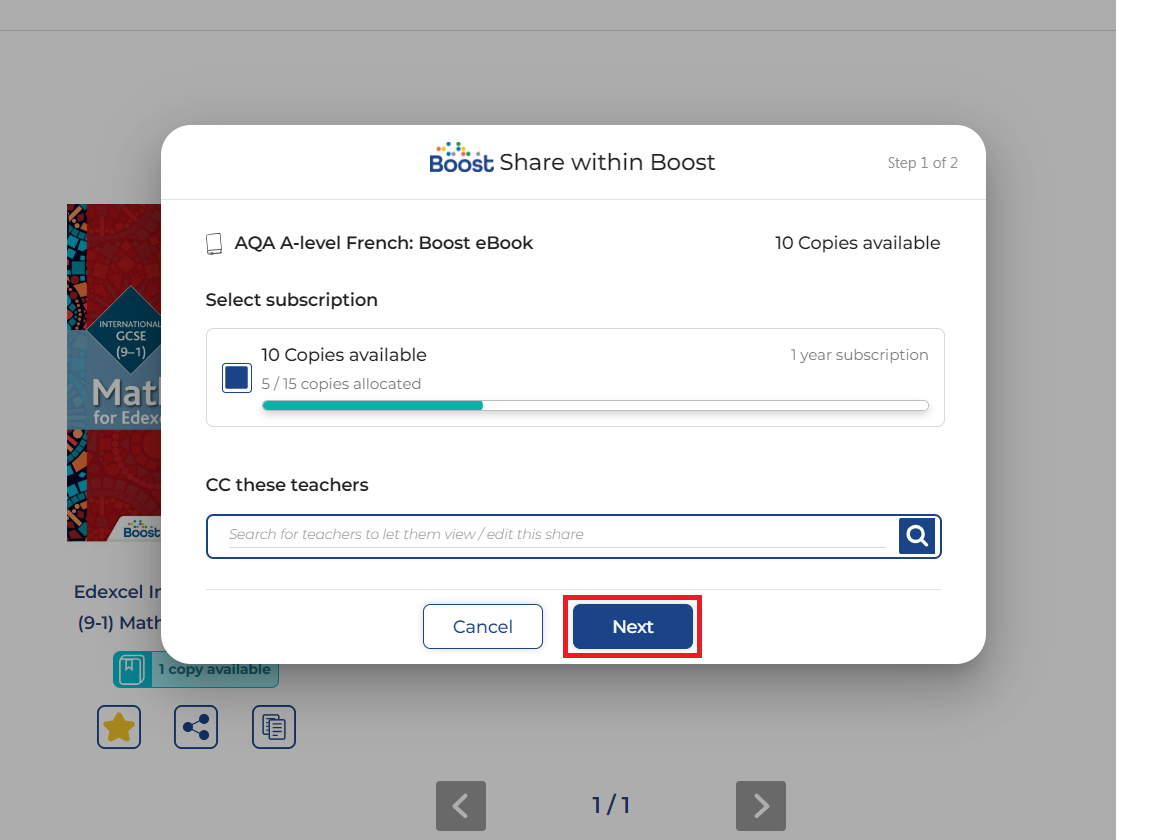Screen dimensions: 1152x840
Task: Click the copies allocated progress bar
Action: [x=595, y=405]
